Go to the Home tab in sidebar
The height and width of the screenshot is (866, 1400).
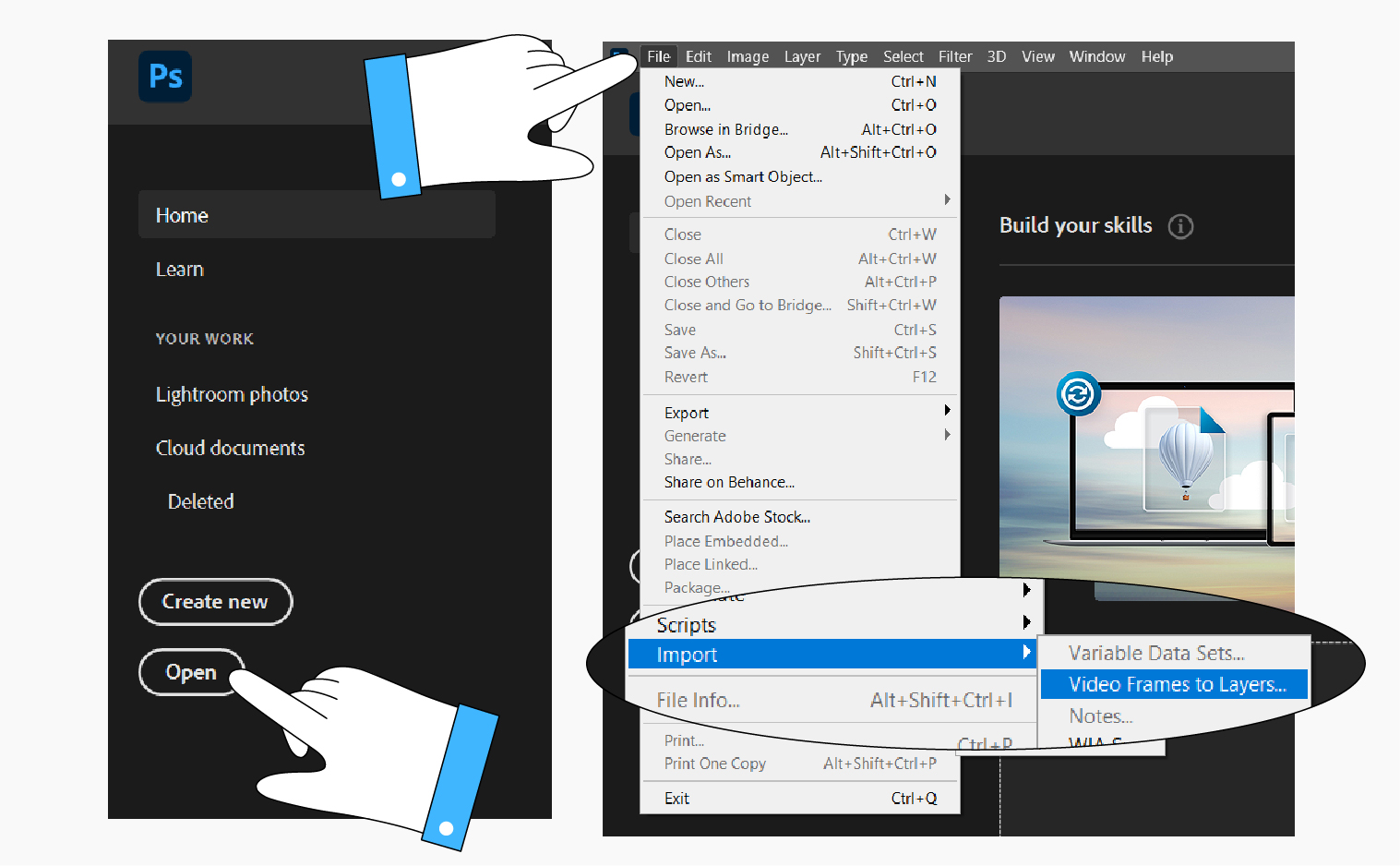317,215
